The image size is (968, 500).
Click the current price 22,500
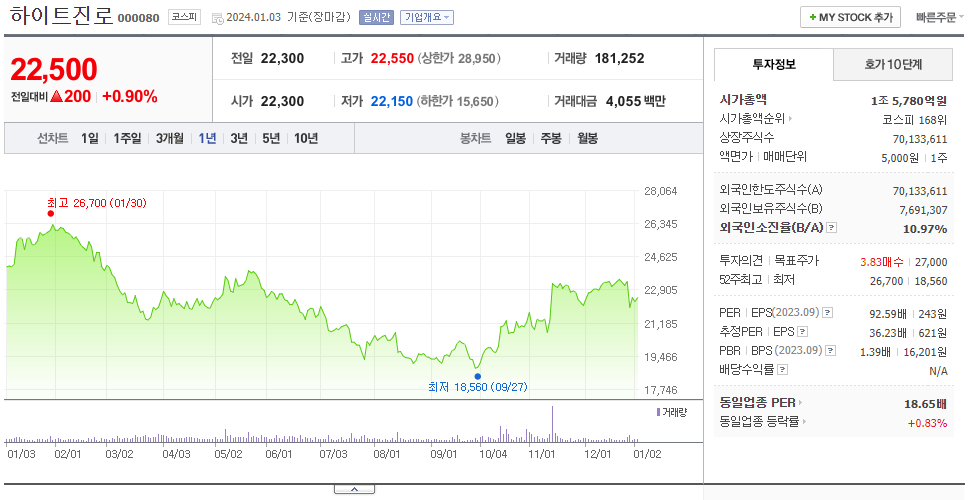[54, 69]
